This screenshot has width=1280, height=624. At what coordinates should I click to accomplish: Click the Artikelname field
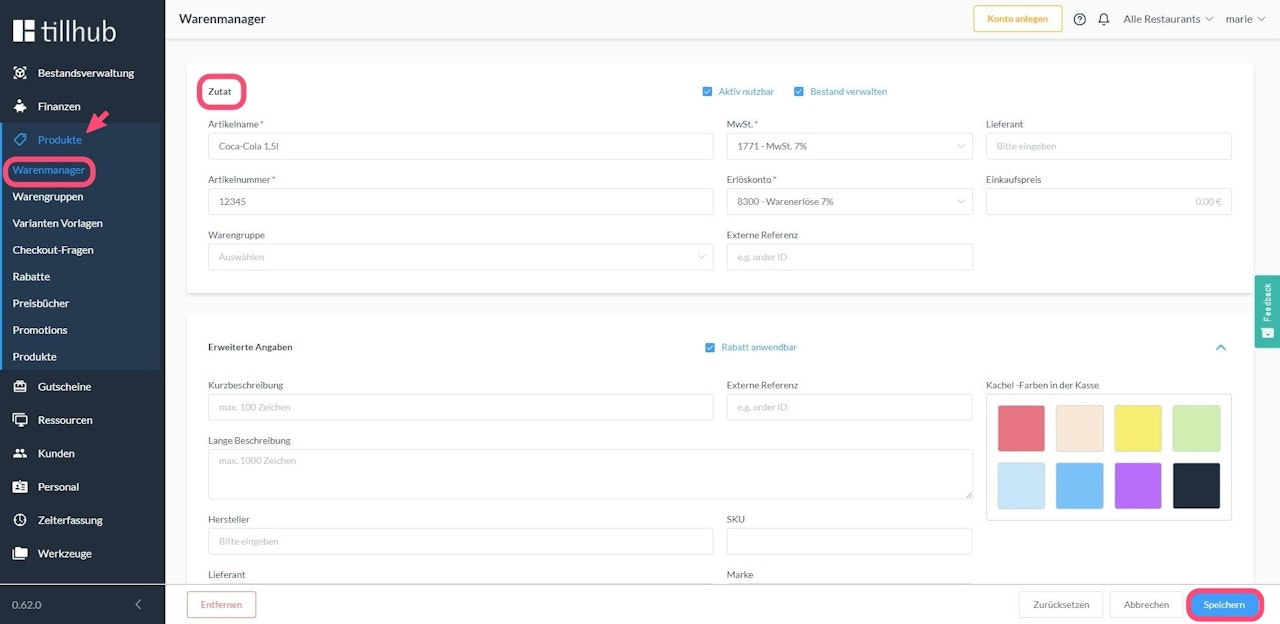point(461,146)
